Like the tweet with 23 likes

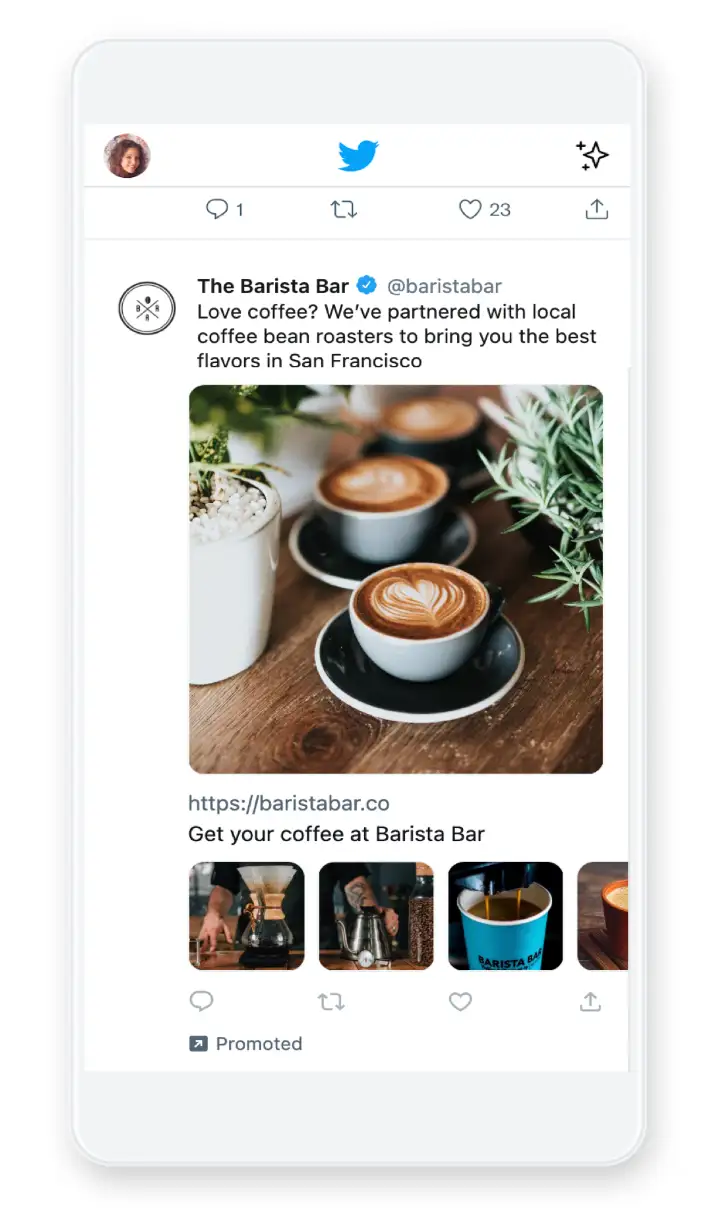click(484, 209)
